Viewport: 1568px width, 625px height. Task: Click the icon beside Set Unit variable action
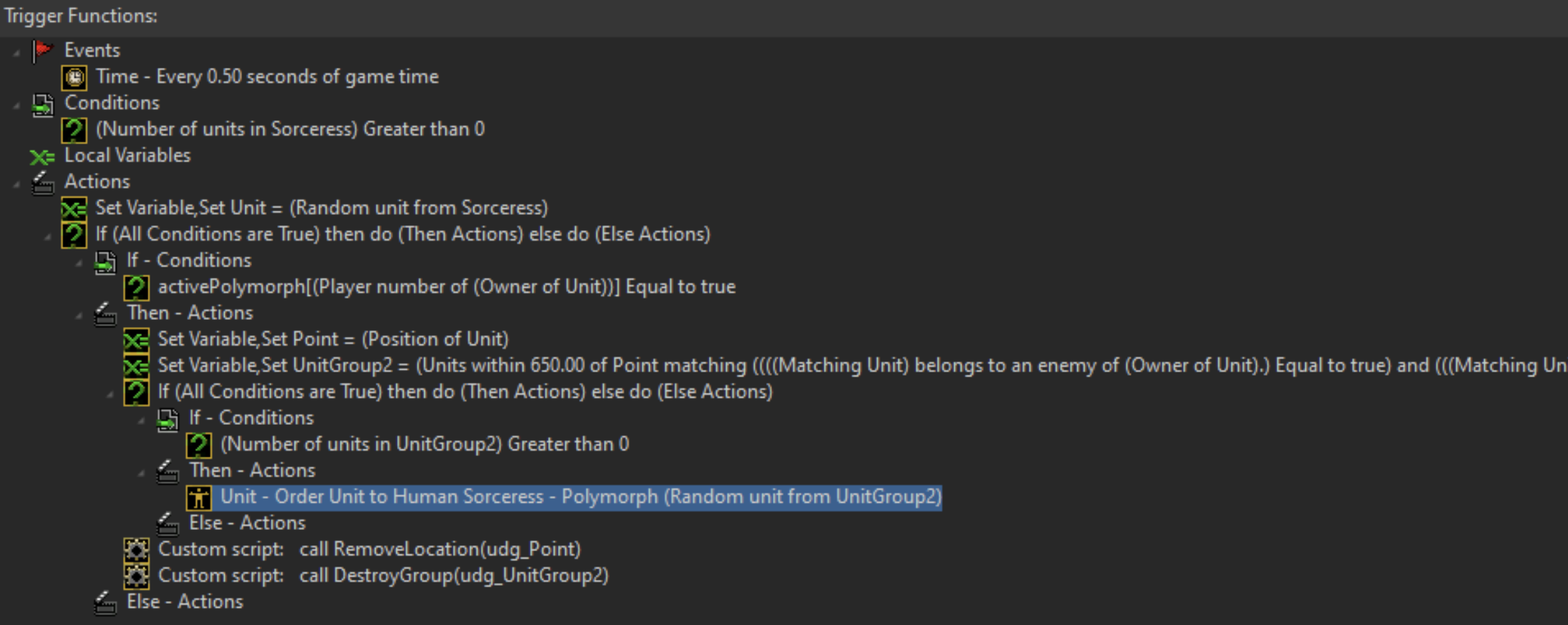coord(74,209)
